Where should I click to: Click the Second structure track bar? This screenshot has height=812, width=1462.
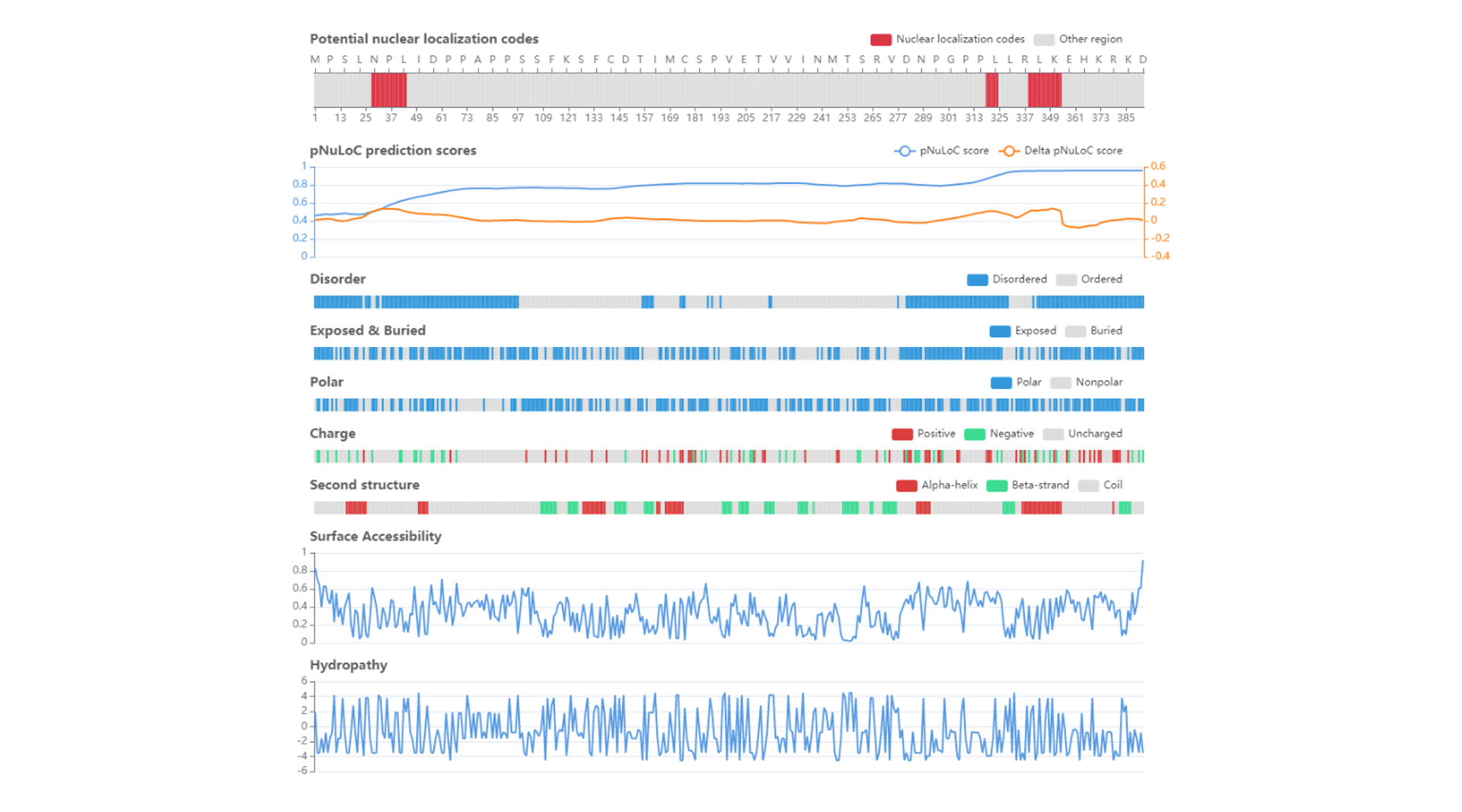coord(729,508)
